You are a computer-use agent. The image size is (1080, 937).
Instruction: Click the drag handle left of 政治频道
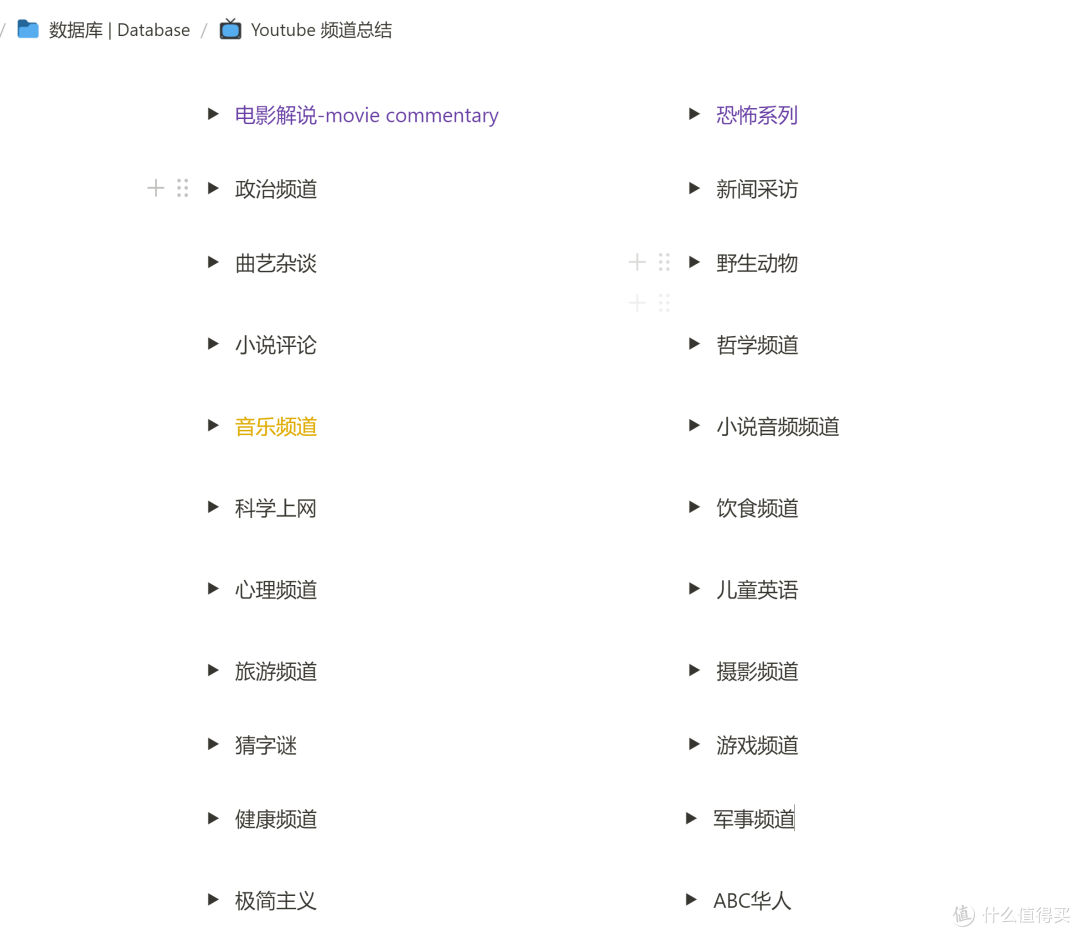(183, 188)
